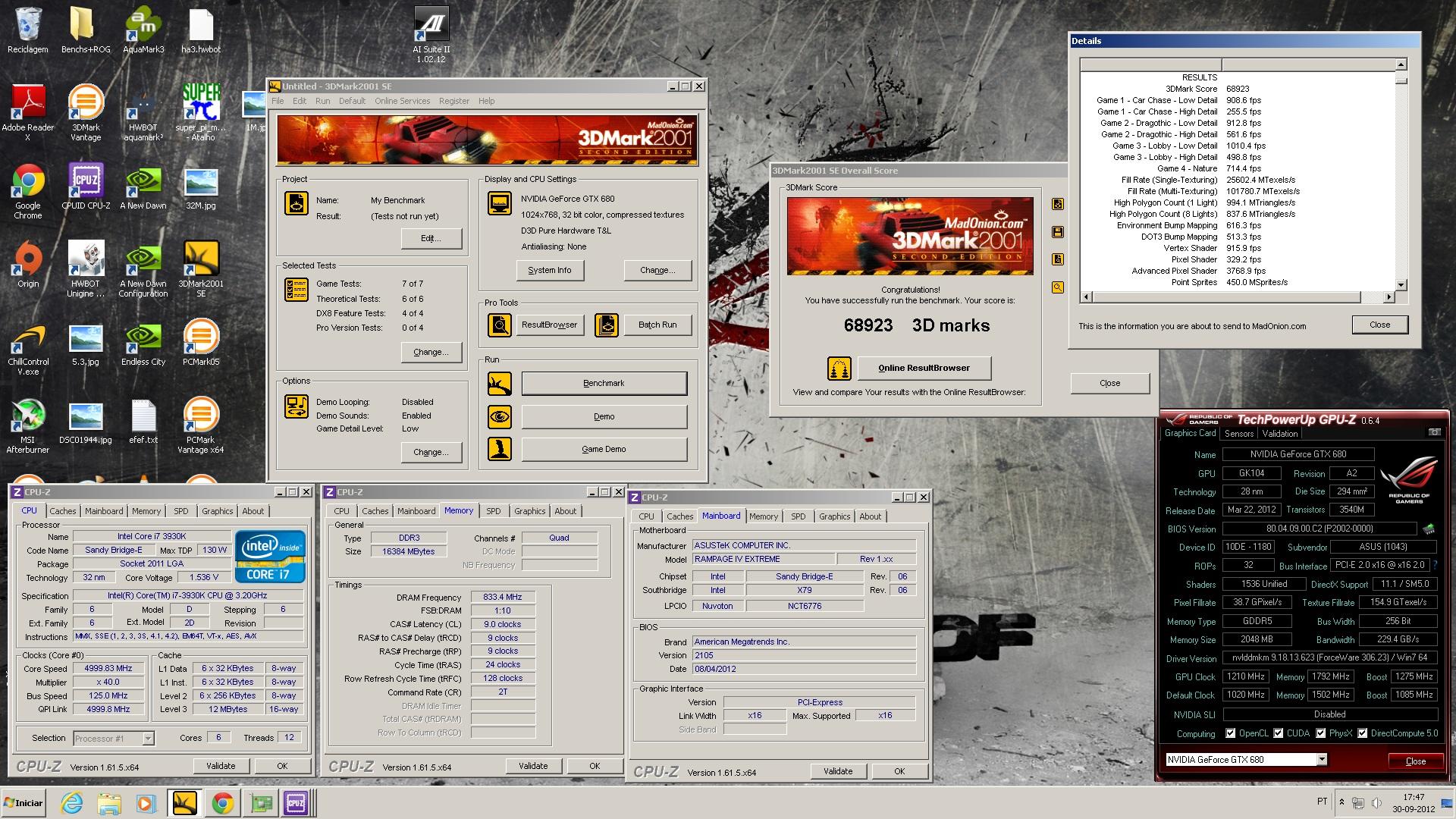Open Adobe Reader X desktop icon
Image resolution: width=1456 pixels, height=819 pixels.
coord(28,113)
